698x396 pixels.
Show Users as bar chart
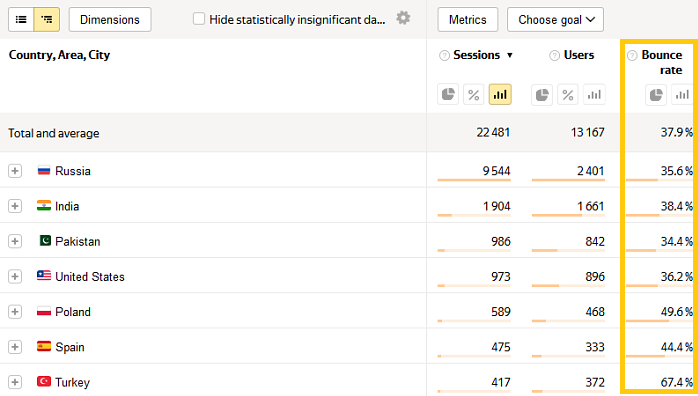[594, 95]
